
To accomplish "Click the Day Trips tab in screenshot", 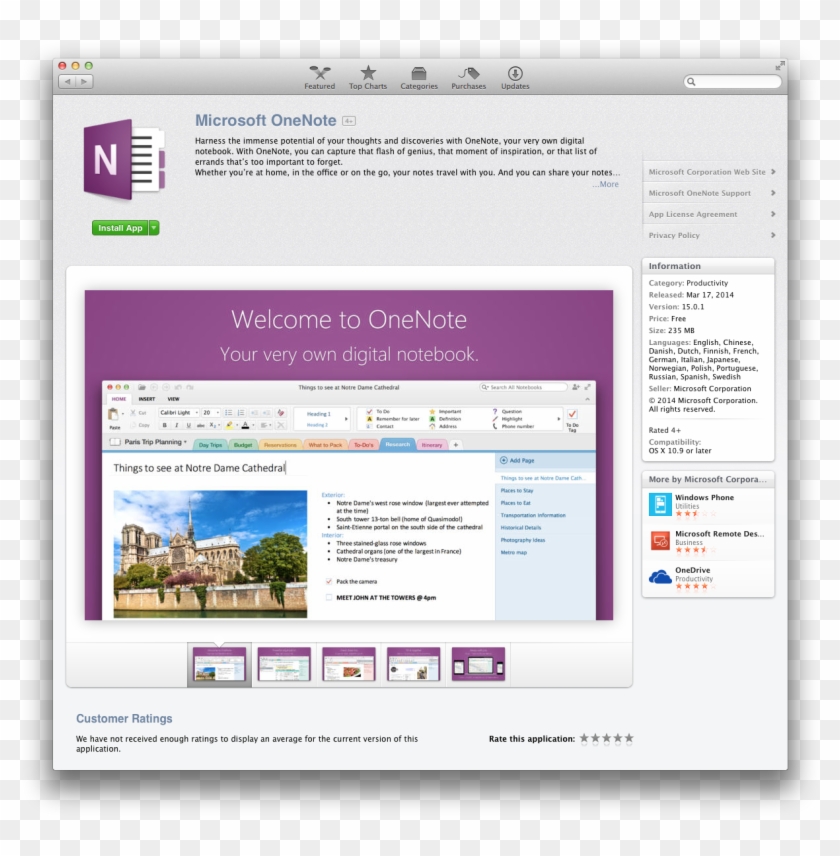I will click(210, 445).
